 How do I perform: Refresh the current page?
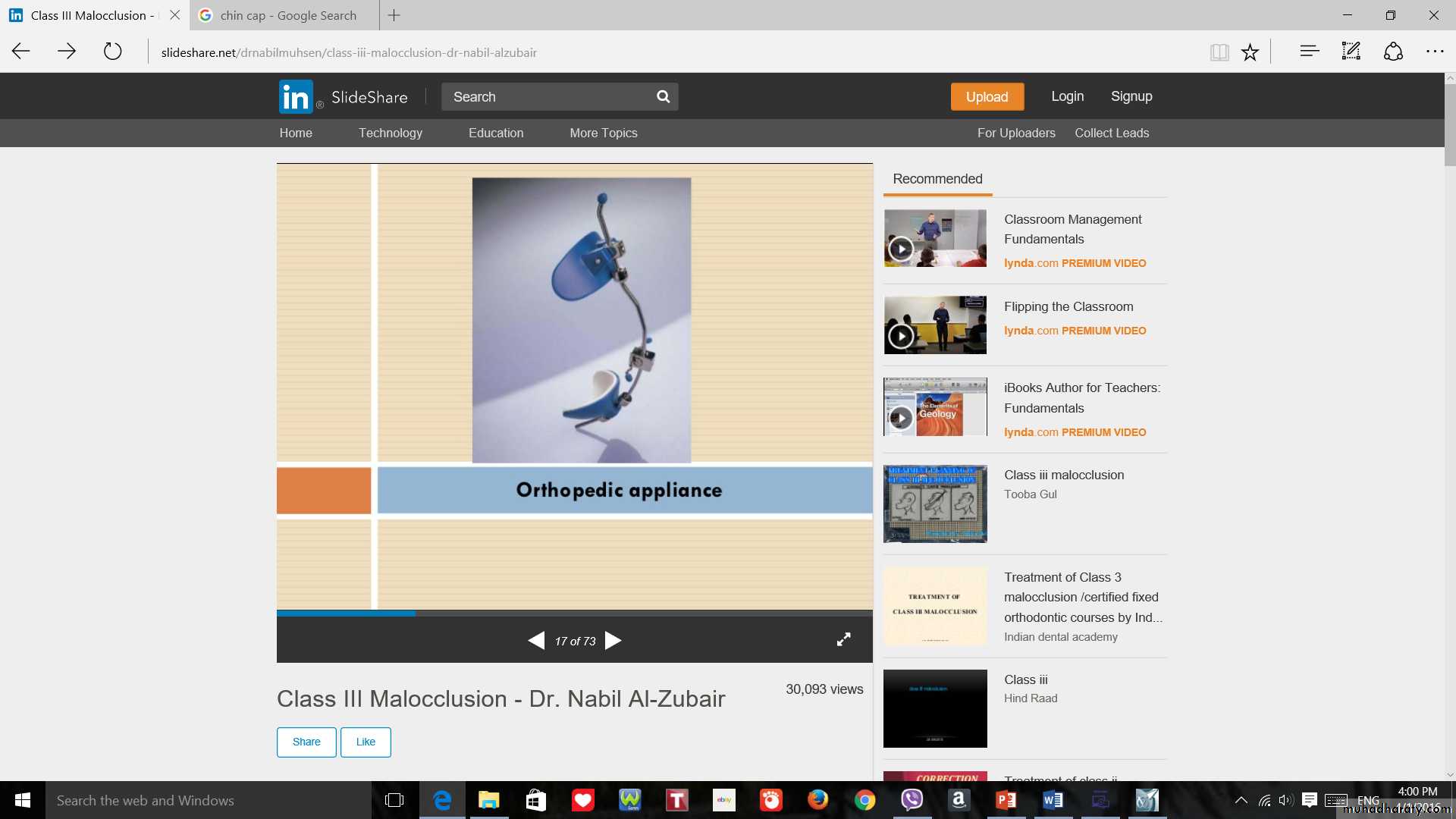coord(112,52)
